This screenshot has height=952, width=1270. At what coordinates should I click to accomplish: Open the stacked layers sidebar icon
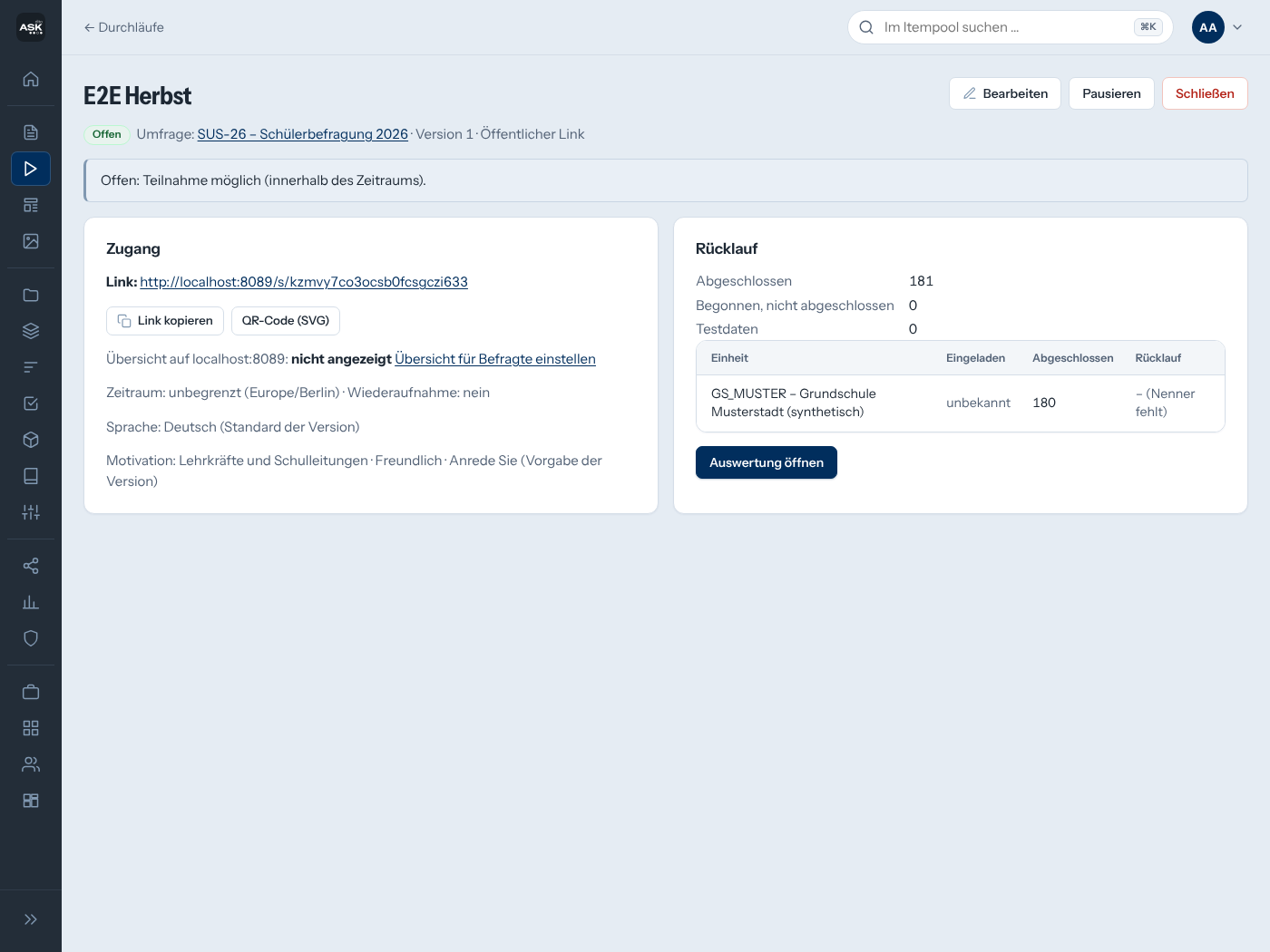pos(31,331)
